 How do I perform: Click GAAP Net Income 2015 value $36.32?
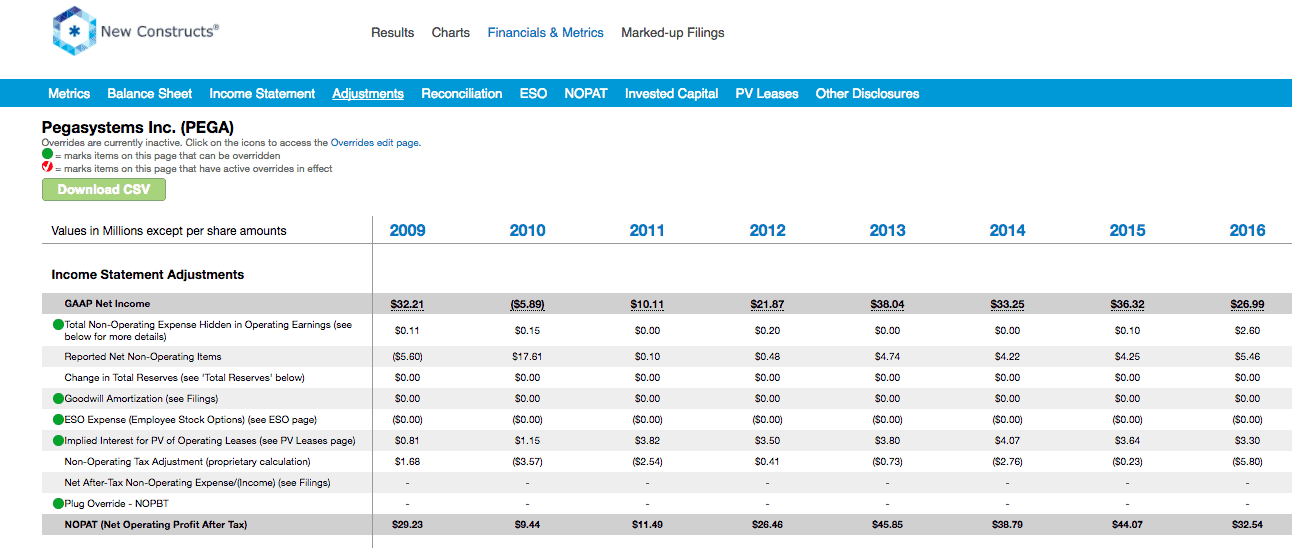[1127, 304]
